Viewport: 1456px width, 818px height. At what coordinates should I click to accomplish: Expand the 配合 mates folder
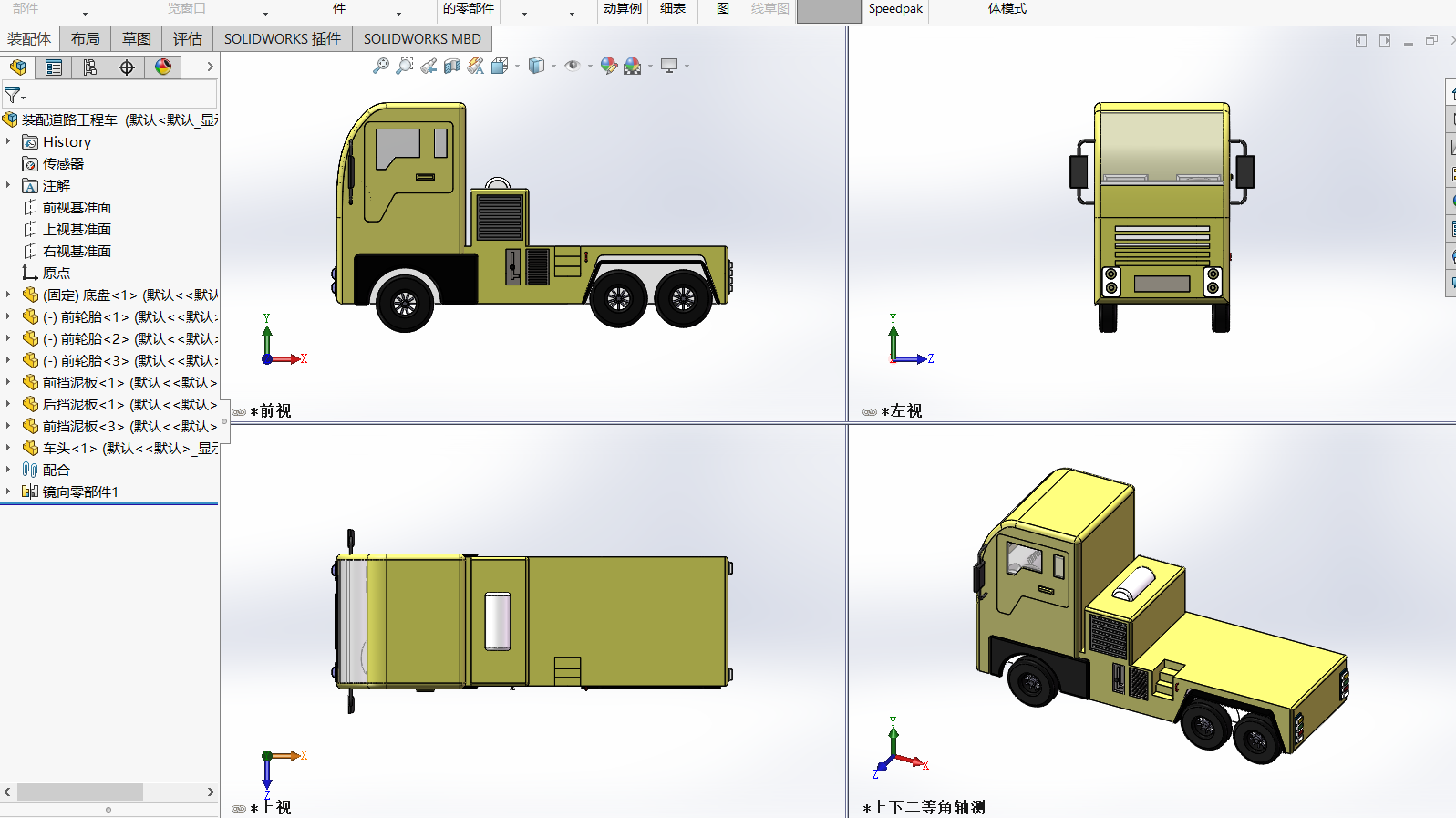(x=8, y=470)
